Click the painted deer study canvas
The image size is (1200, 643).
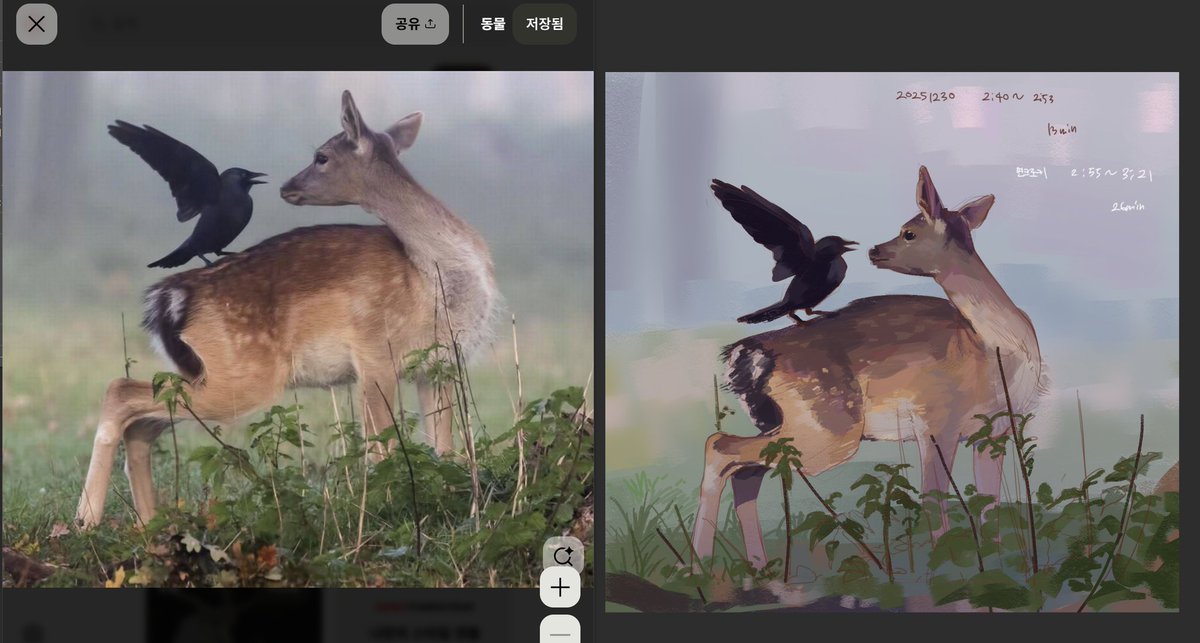tap(892, 341)
